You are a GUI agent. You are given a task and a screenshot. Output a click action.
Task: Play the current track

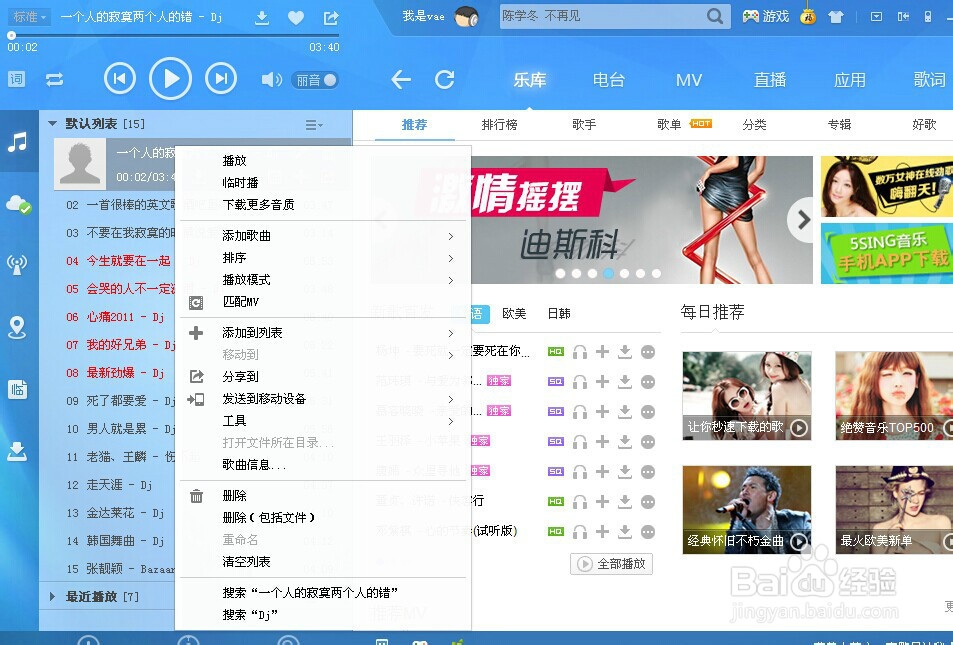pos(171,78)
